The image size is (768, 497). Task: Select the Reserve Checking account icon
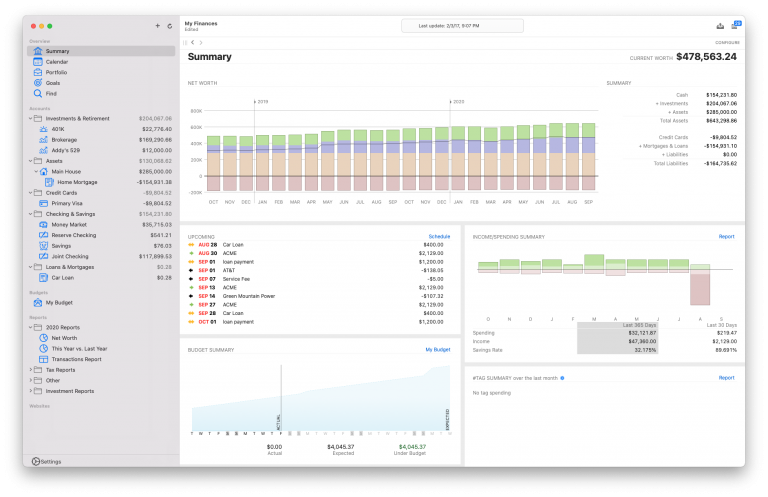click(x=44, y=235)
